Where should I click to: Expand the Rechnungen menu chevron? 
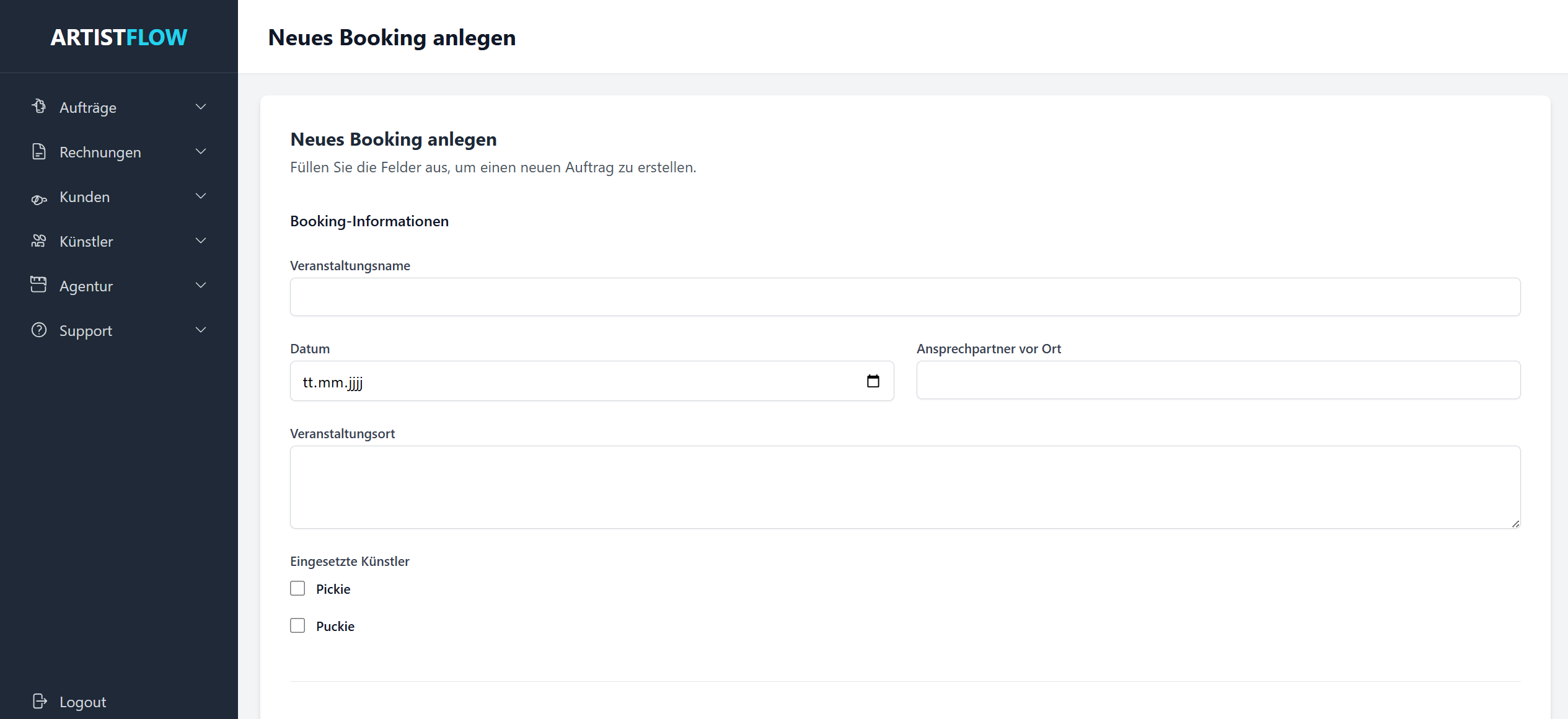point(201,151)
